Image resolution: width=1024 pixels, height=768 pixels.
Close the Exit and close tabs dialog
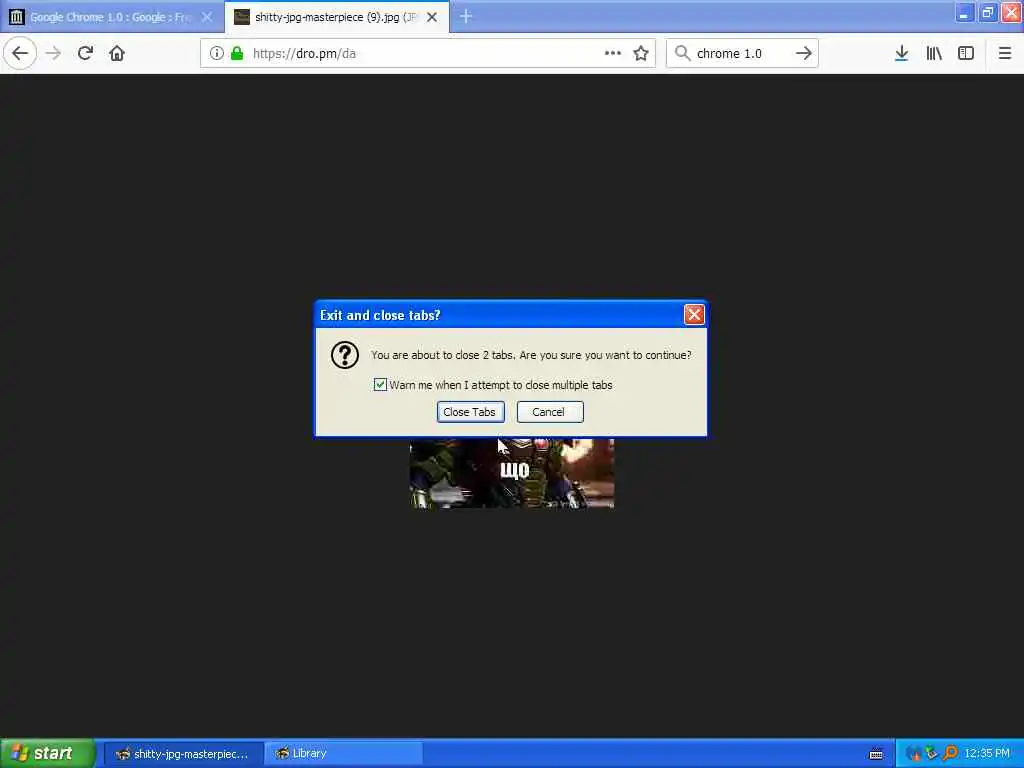pos(694,315)
